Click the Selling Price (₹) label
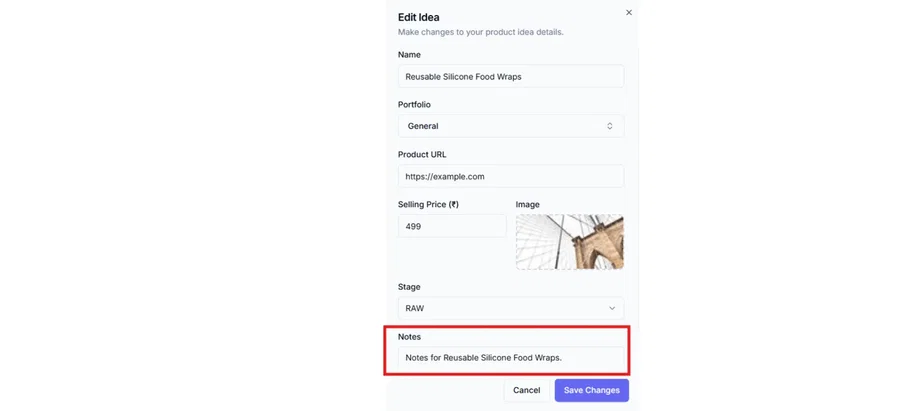This screenshot has height=411, width=920. click(x=428, y=204)
